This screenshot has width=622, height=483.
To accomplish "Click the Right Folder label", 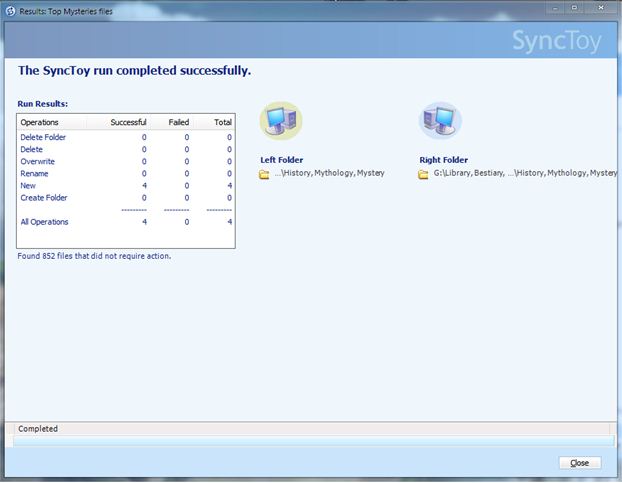I will pos(443,160).
